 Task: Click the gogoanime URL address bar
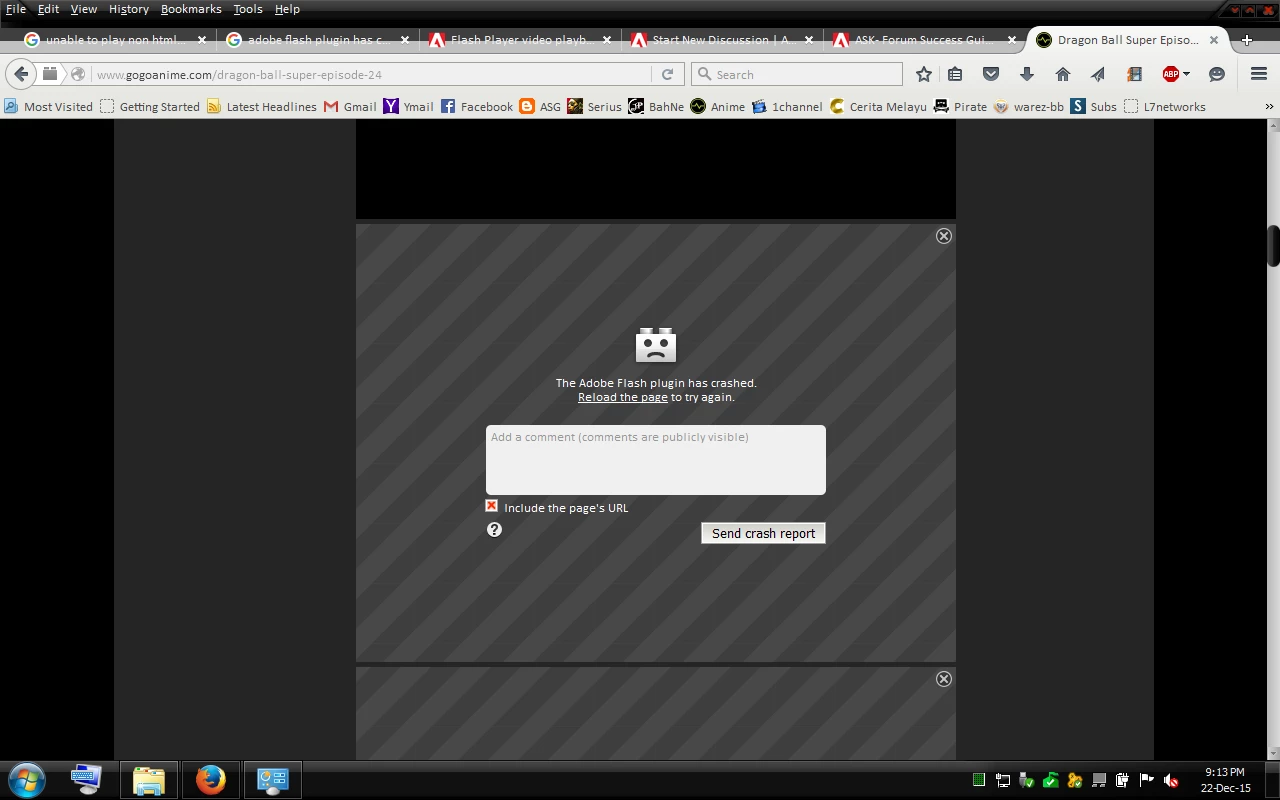(x=370, y=74)
